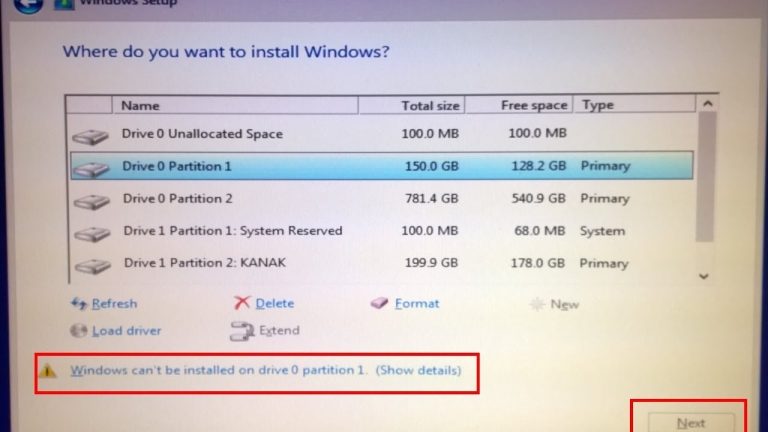This screenshot has height=432, width=768.
Task: Click the Next button
Action: click(x=691, y=423)
